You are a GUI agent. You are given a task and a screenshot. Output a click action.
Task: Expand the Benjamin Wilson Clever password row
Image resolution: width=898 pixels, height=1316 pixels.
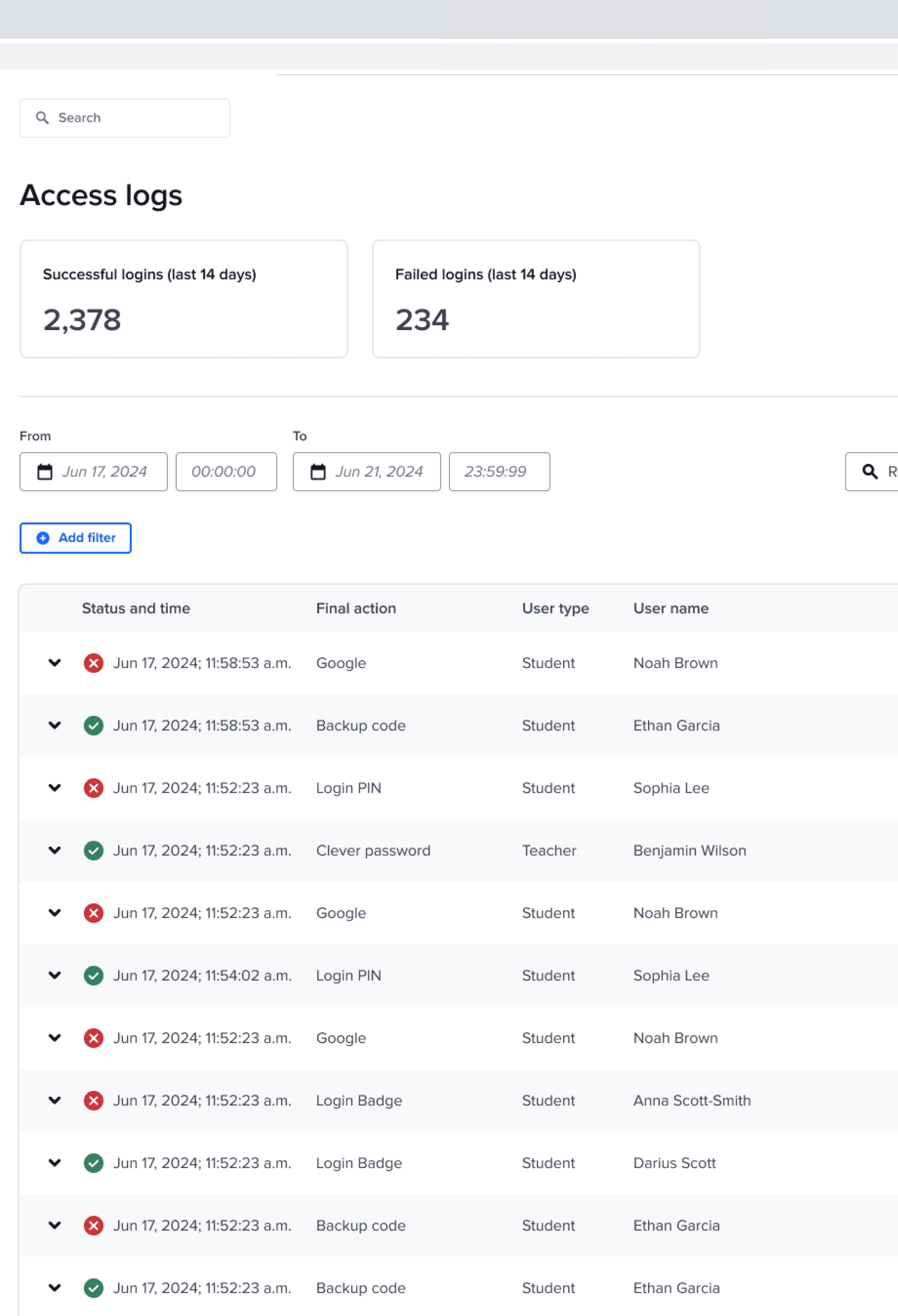pos(55,850)
